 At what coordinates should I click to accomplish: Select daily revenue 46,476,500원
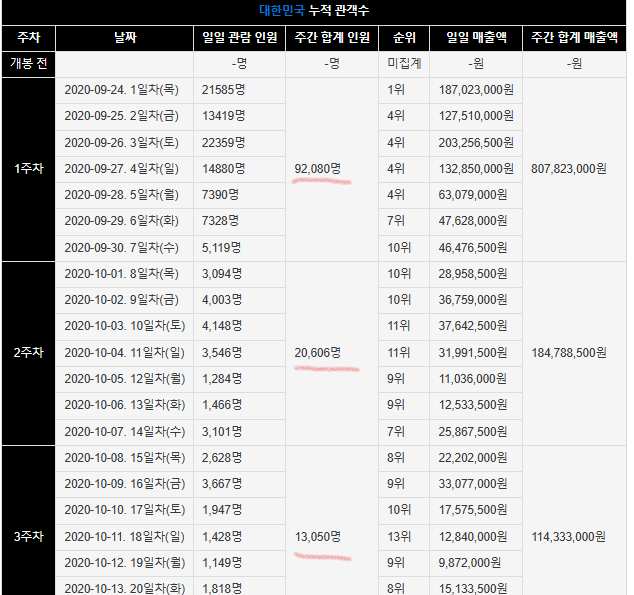473,247
